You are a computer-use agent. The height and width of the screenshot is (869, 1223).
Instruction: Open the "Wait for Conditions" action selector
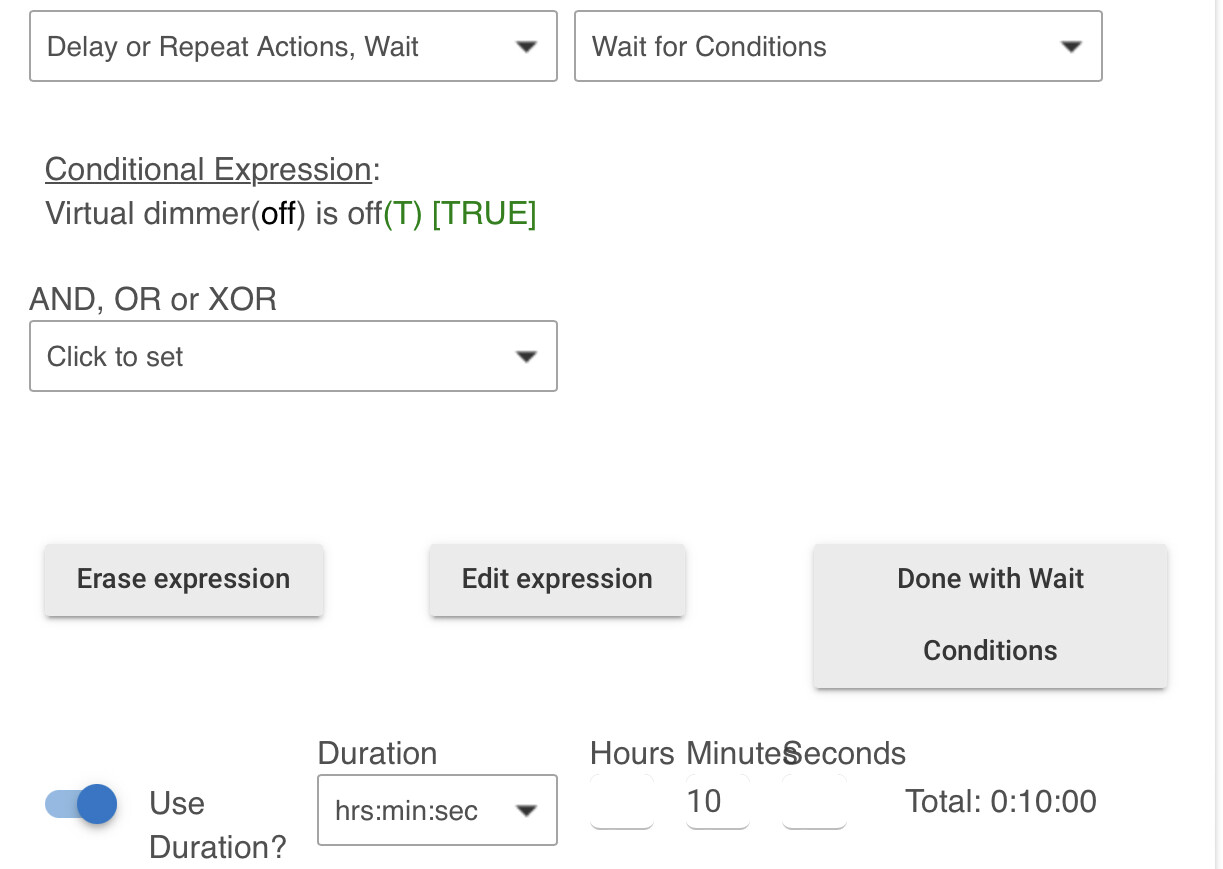[838, 46]
